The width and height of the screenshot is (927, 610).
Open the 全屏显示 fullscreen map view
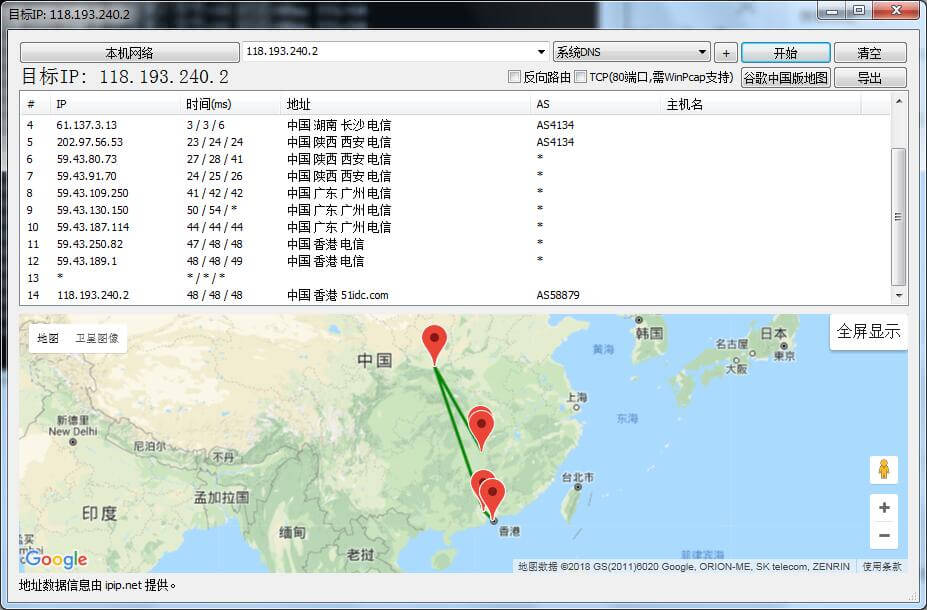(868, 332)
